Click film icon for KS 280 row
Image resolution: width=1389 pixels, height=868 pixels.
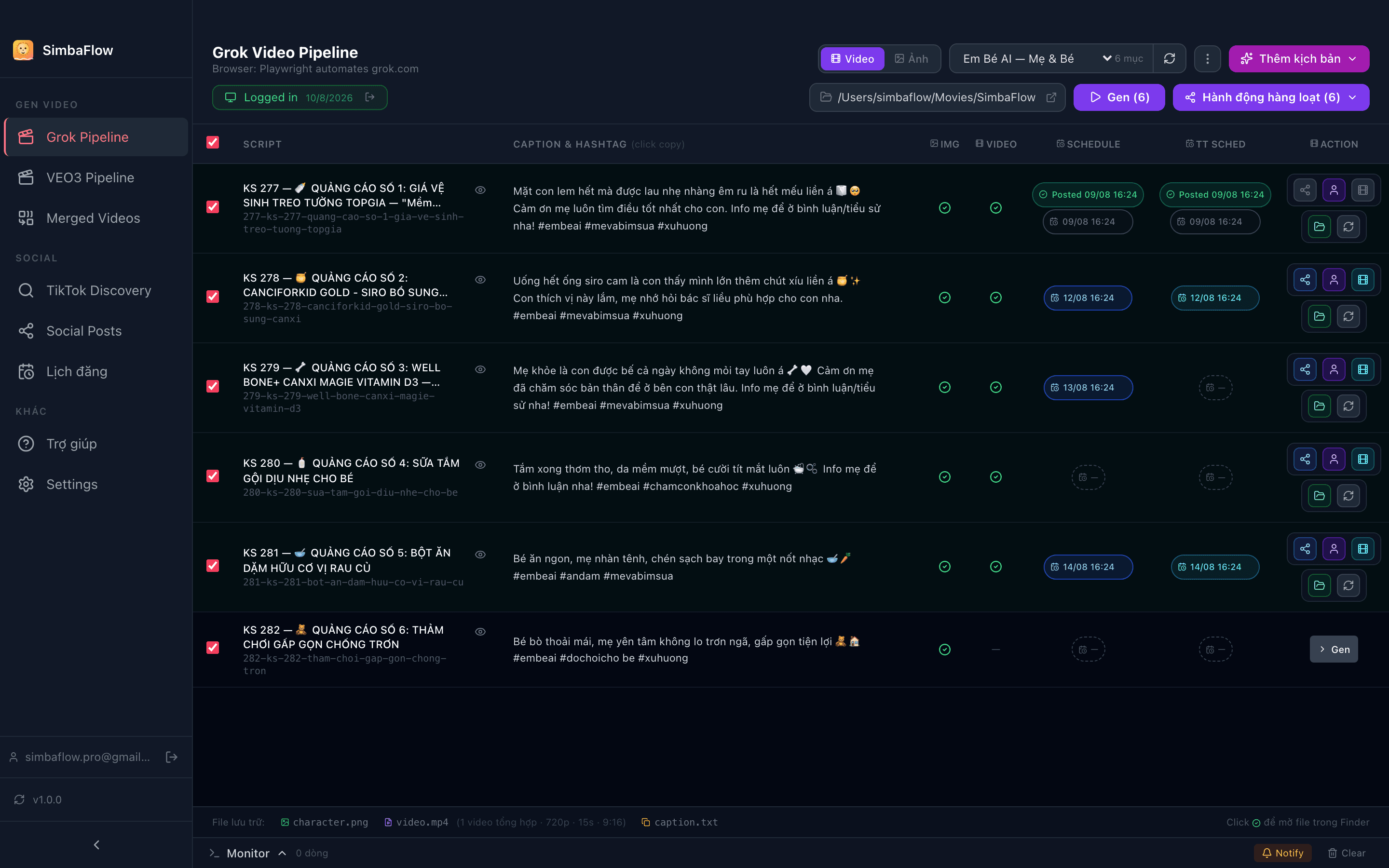pos(1362,459)
